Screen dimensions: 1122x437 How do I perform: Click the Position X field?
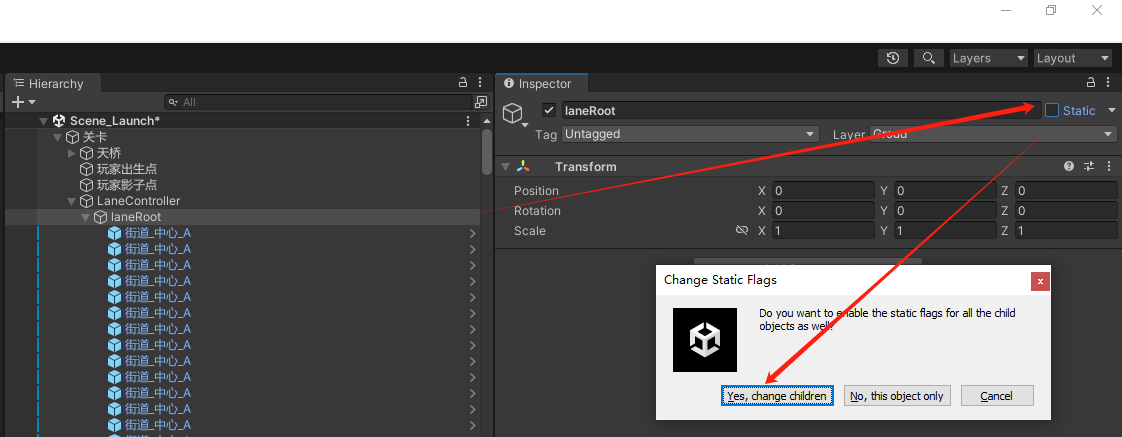pos(822,190)
